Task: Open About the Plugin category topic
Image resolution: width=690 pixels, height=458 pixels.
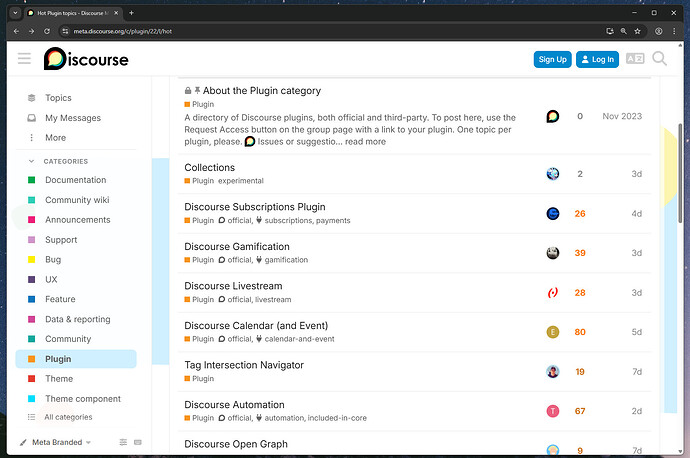Action: [x=262, y=91]
